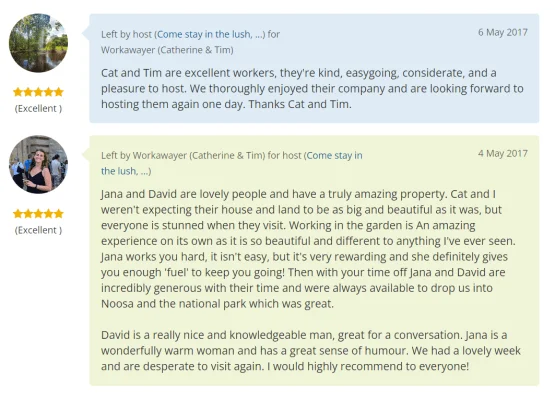Click 'the lush, ...' link continuation in green review
This screenshot has height=400, width=555.
coord(126,171)
